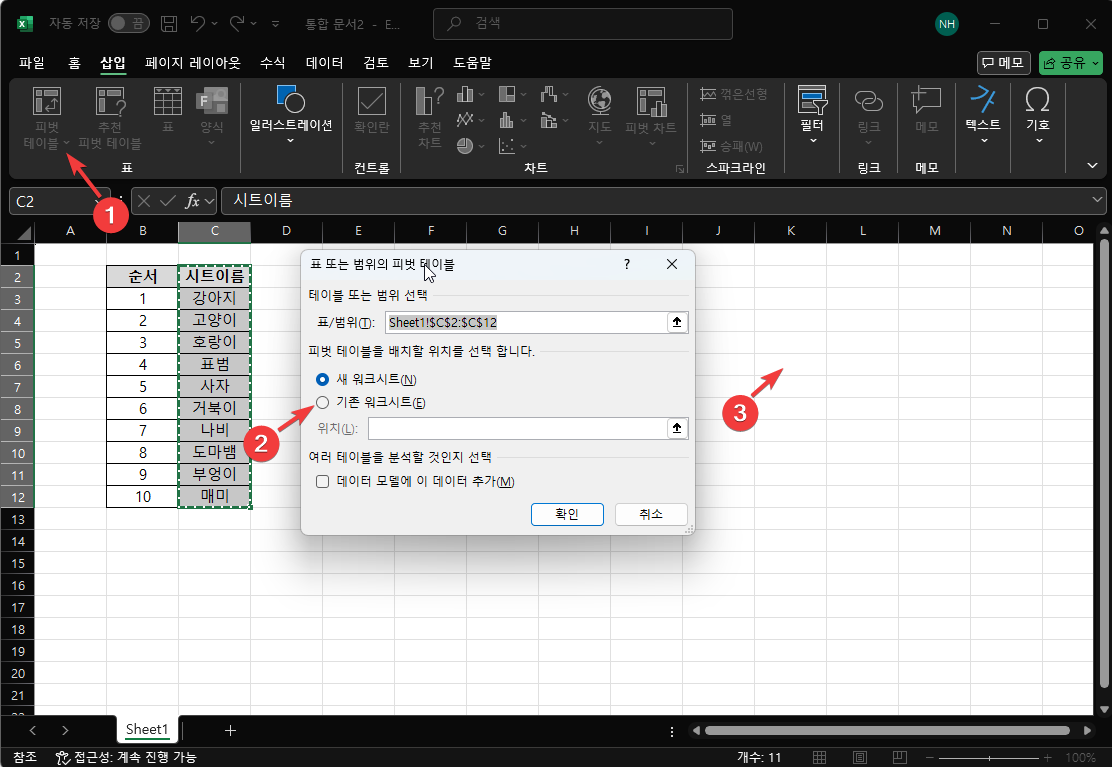Screen dimensions: 1112x767
Task: Click the 확인 button in the dialog
Action: (567, 514)
